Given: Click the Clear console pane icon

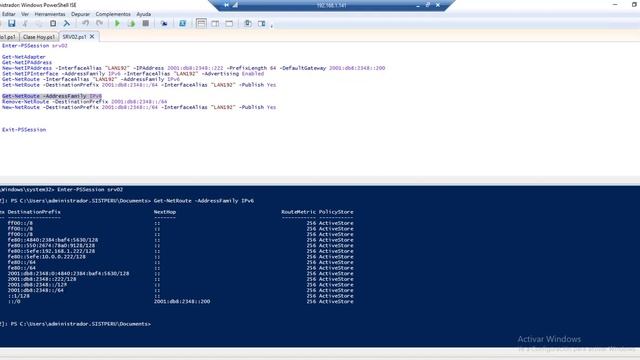Looking at the screenshot, I should point(67,24).
